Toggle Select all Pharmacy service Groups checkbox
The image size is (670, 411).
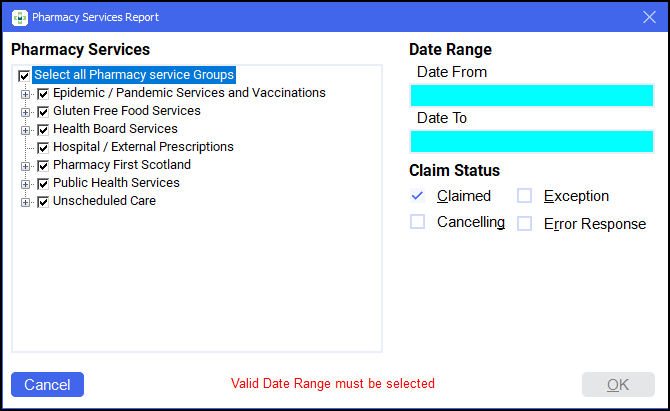(24, 75)
